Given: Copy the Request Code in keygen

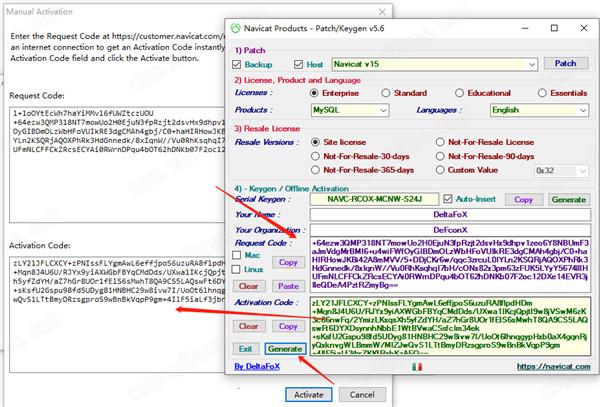Looking at the screenshot, I should pos(288,262).
